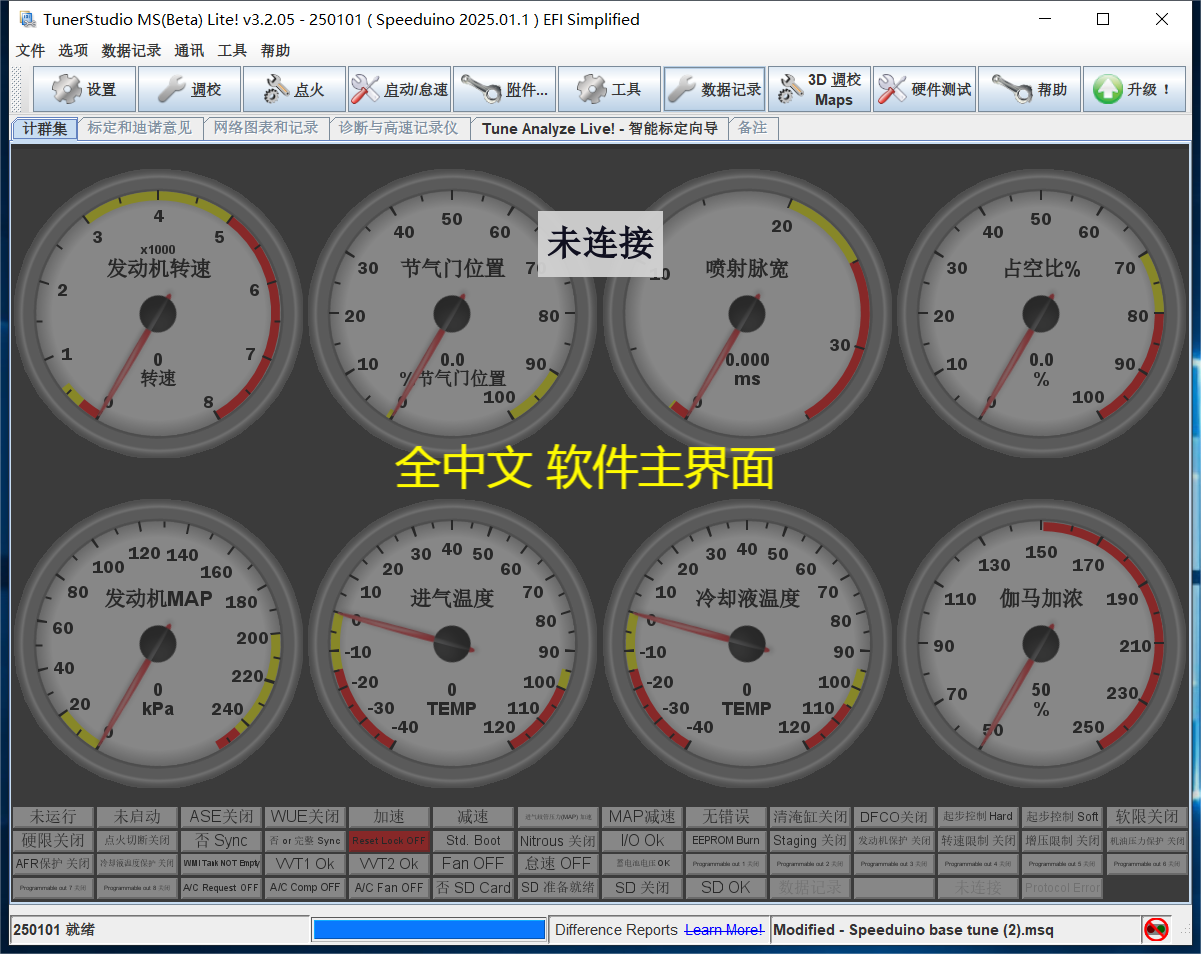This screenshot has width=1201, height=954.
Task: Switch to the 诊断与高速记录仪 tab
Action: 399,128
